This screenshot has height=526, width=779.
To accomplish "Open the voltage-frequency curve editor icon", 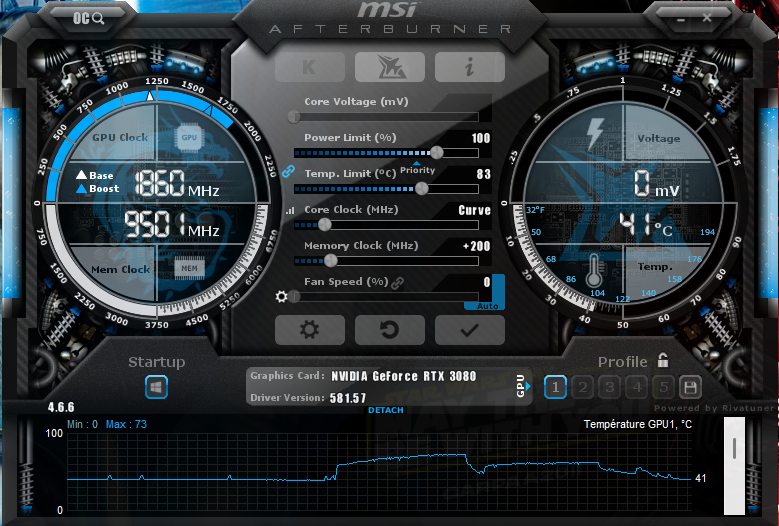I will [x=290, y=211].
